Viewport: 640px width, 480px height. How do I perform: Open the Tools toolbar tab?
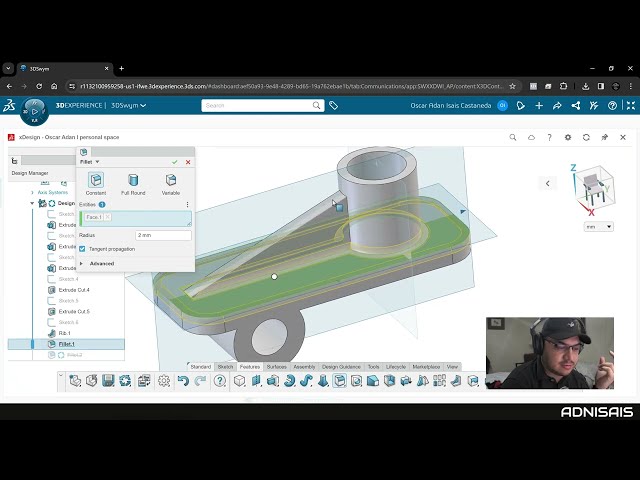pyautogui.click(x=373, y=367)
